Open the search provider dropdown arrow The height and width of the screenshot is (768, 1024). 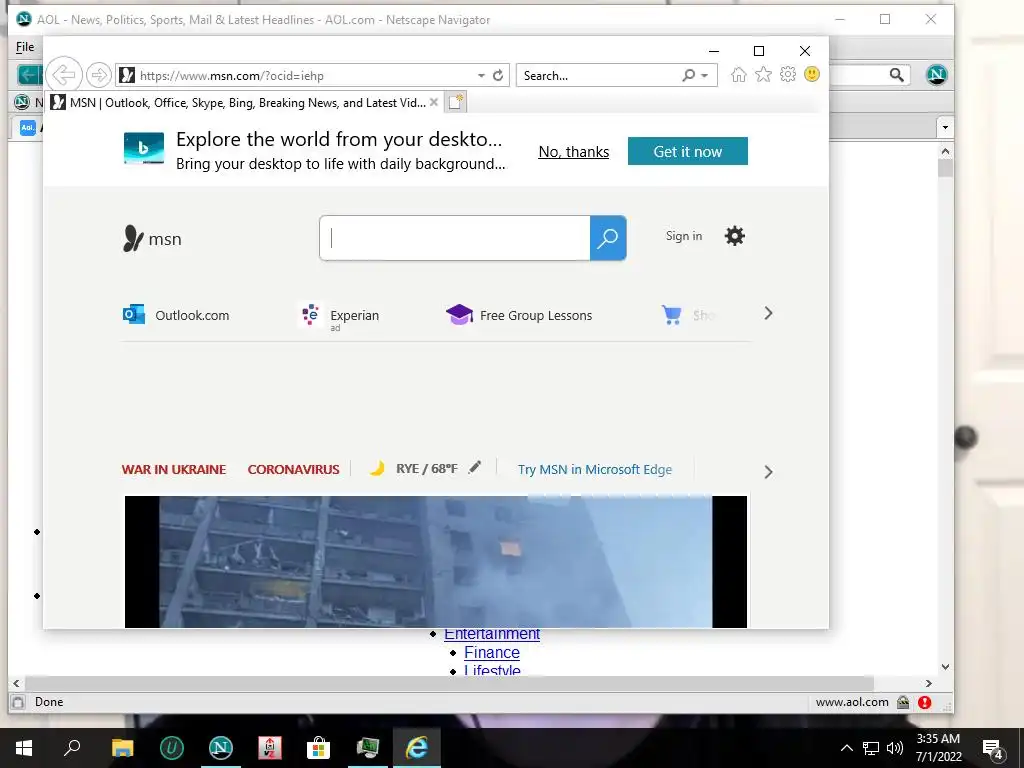pyautogui.click(x=705, y=76)
